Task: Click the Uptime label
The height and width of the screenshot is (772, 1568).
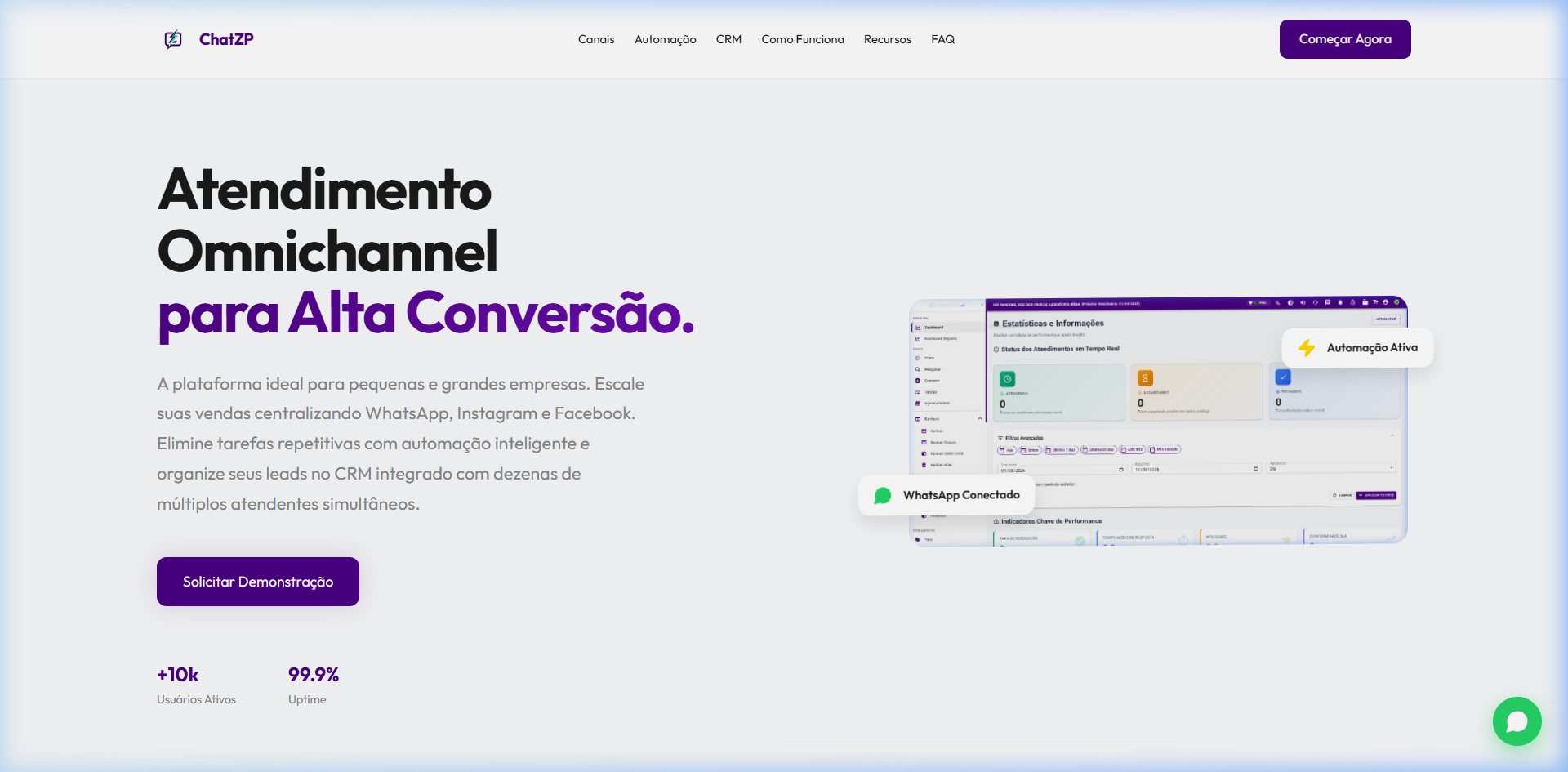Action: coord(307,699)
